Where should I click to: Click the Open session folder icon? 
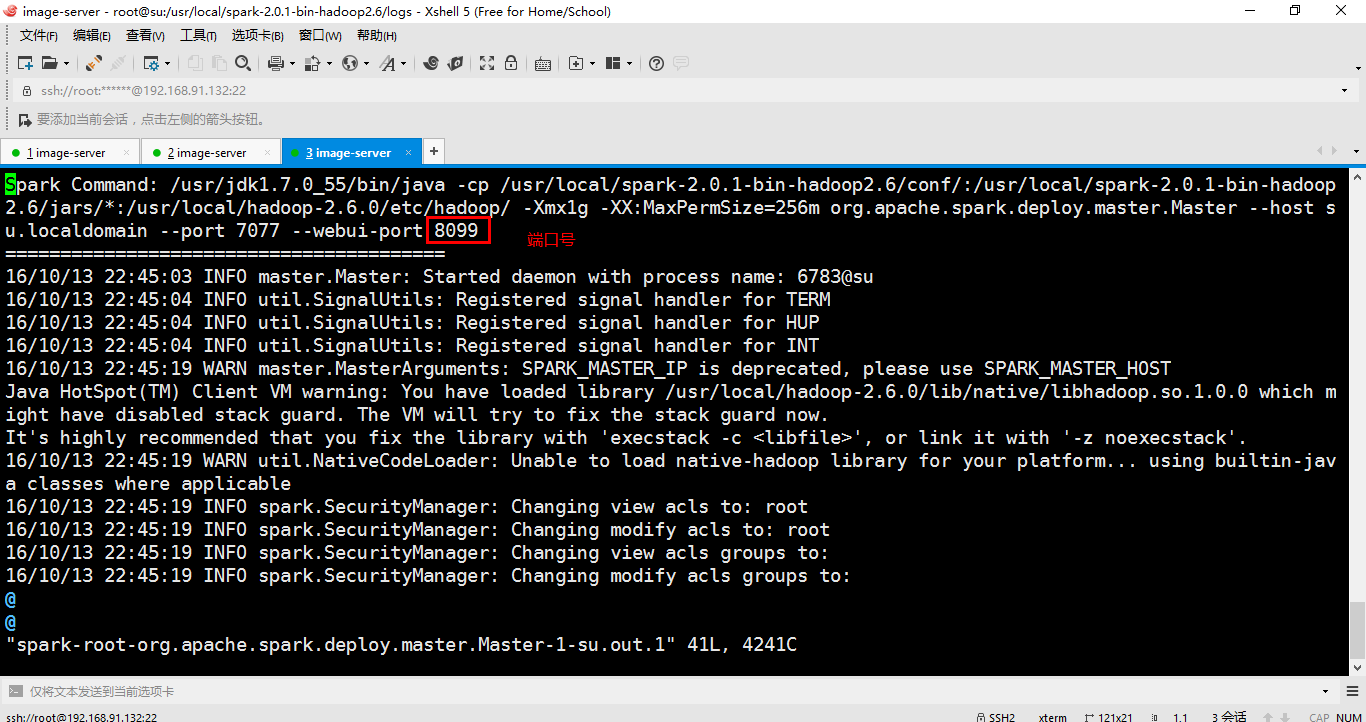(x=50, y=63)
